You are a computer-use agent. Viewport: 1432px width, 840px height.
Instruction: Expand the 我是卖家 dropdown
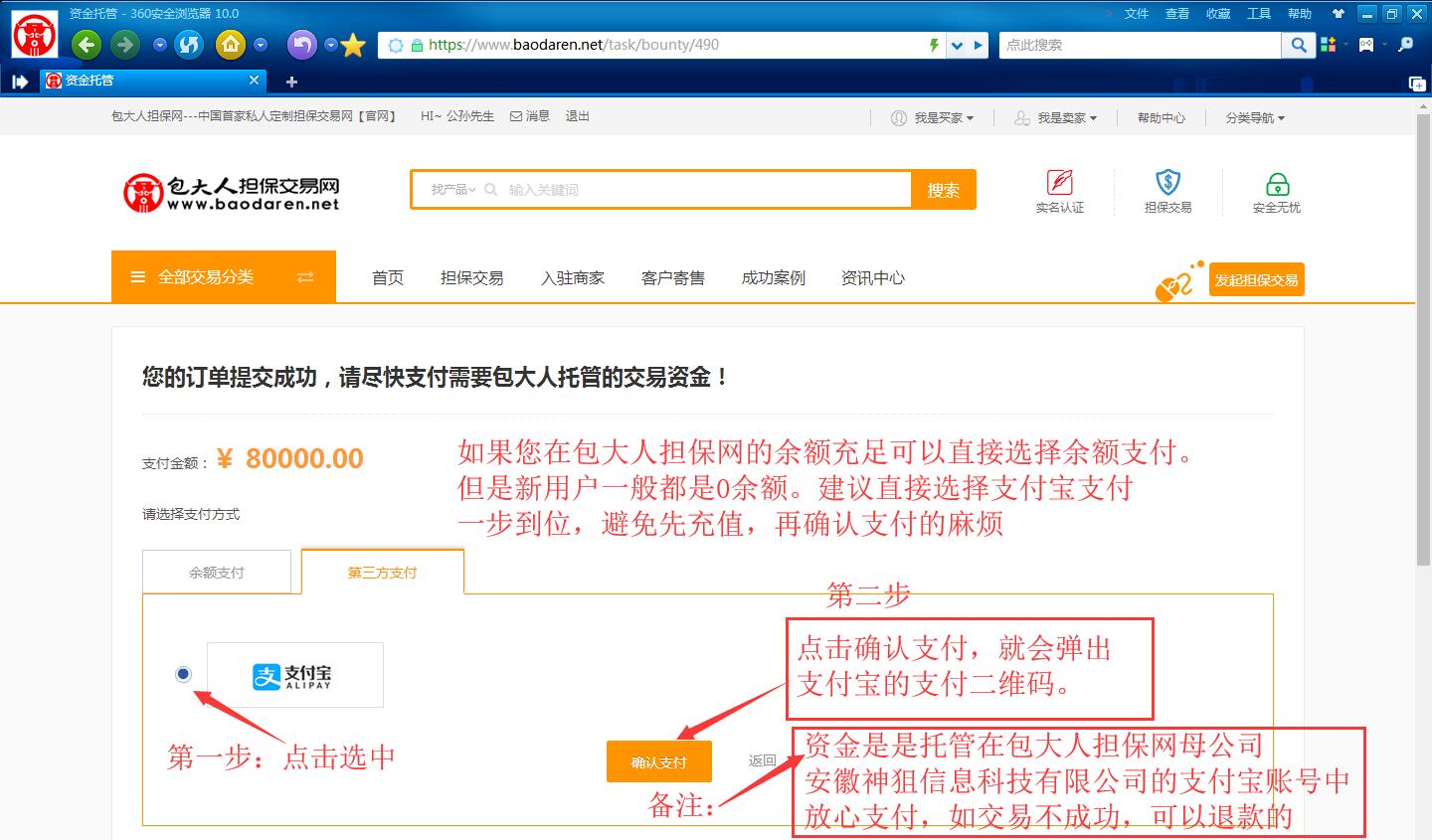(1056, 117)
